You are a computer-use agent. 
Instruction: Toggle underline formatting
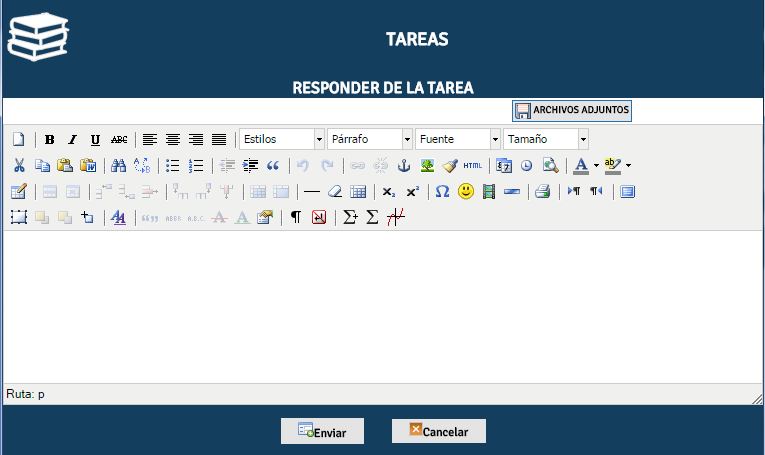[x=96, y=139]
